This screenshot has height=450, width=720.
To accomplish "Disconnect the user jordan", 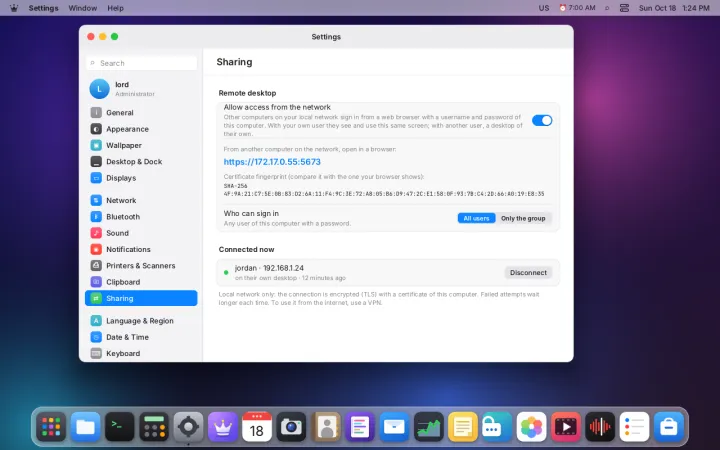I will (528, 273).
